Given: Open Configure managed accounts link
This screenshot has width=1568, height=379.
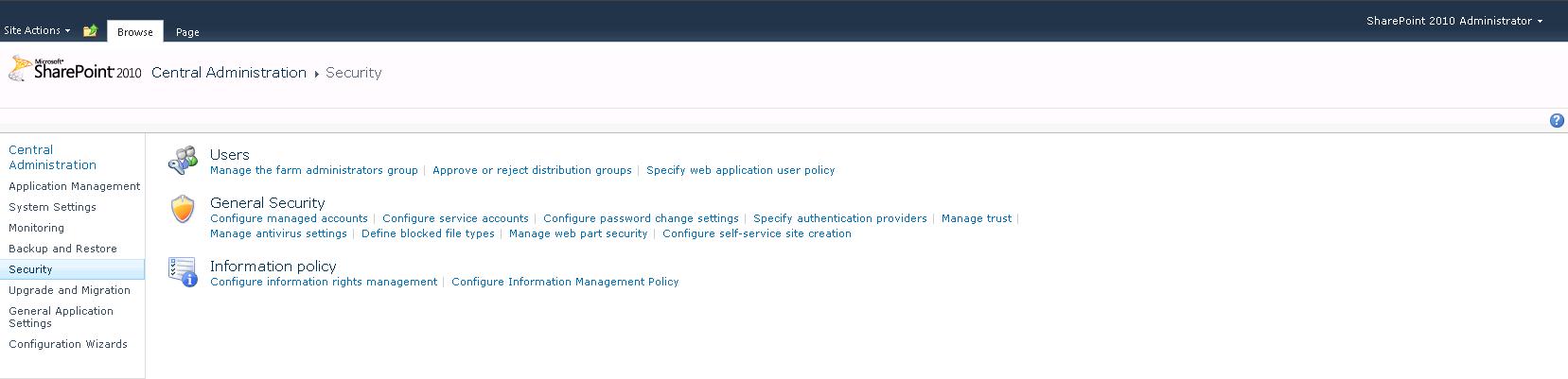Looking at the screenshot, I should click(289, 219).
